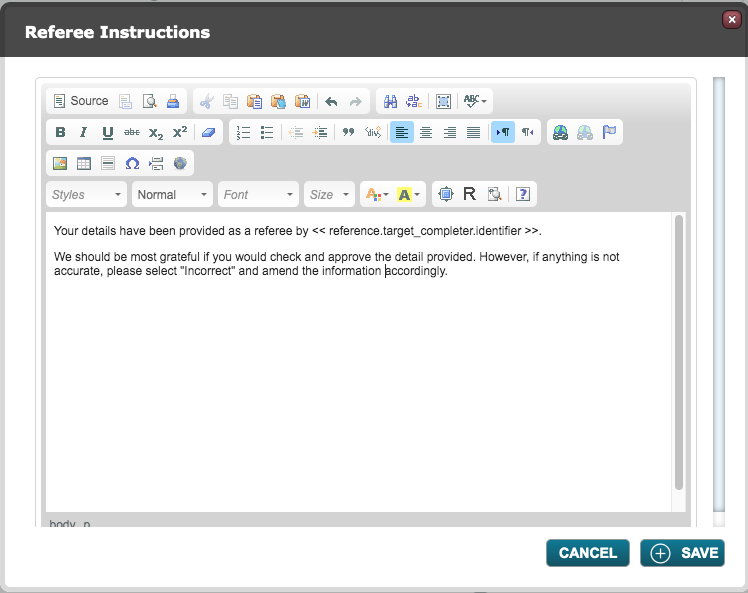This screenshot has height=593, width=748.
Task: Undo the last edit
Action: point(331,101)
